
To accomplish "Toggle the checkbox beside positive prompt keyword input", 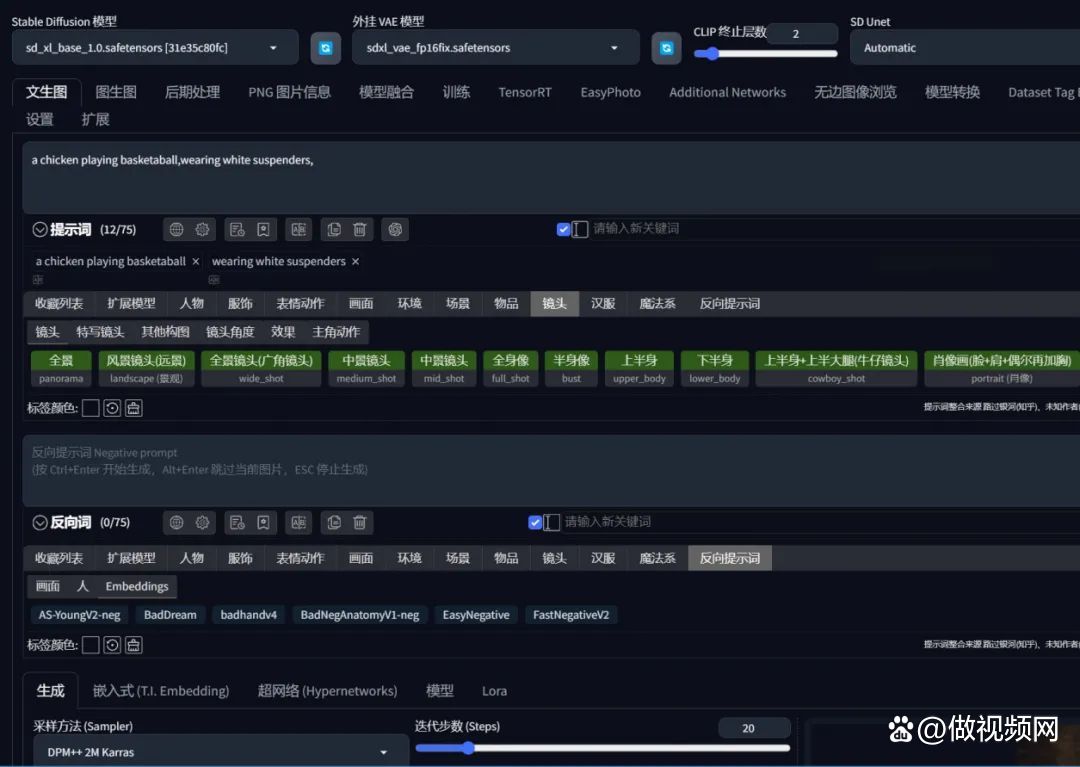I will pyautogui.click(x=563, y=229).
